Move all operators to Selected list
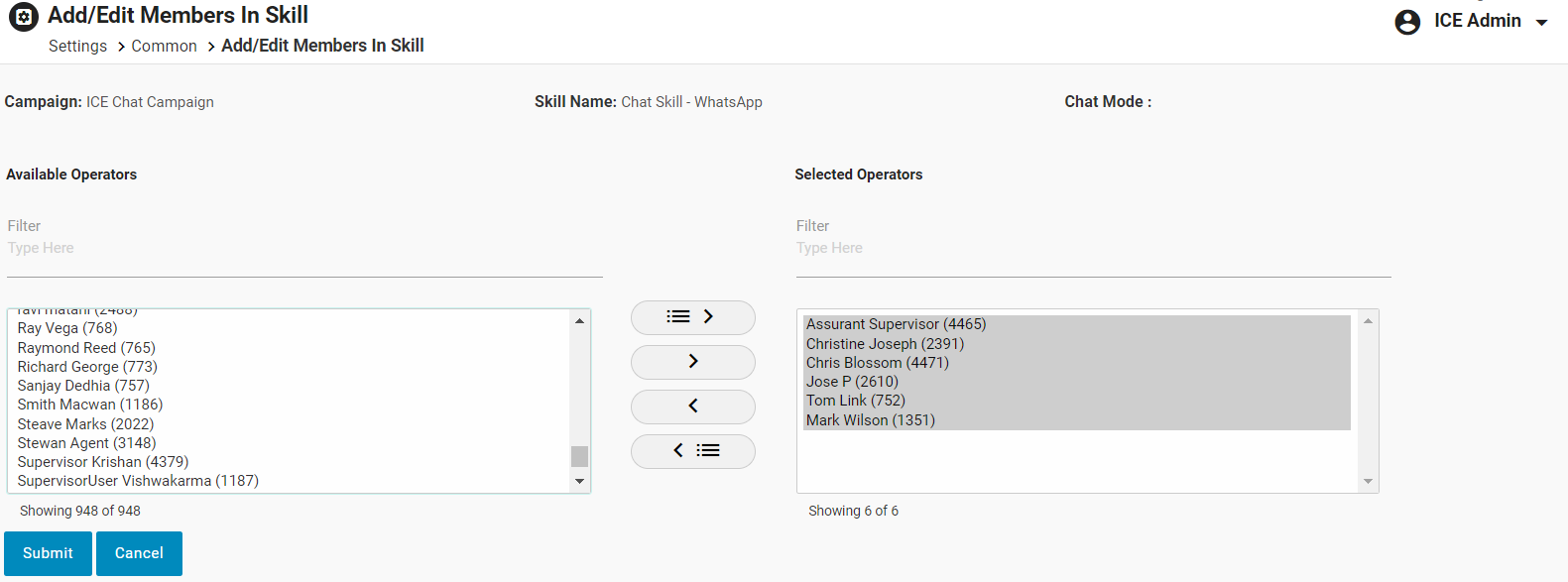The width and height of the screenshot is (1568, 582). click(692, 317)
